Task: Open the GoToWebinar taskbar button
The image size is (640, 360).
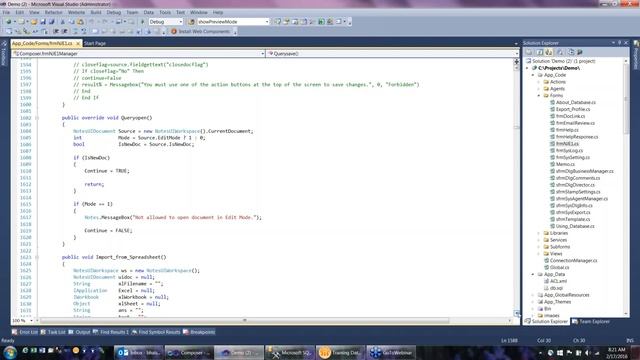Action: click(391, 353)
